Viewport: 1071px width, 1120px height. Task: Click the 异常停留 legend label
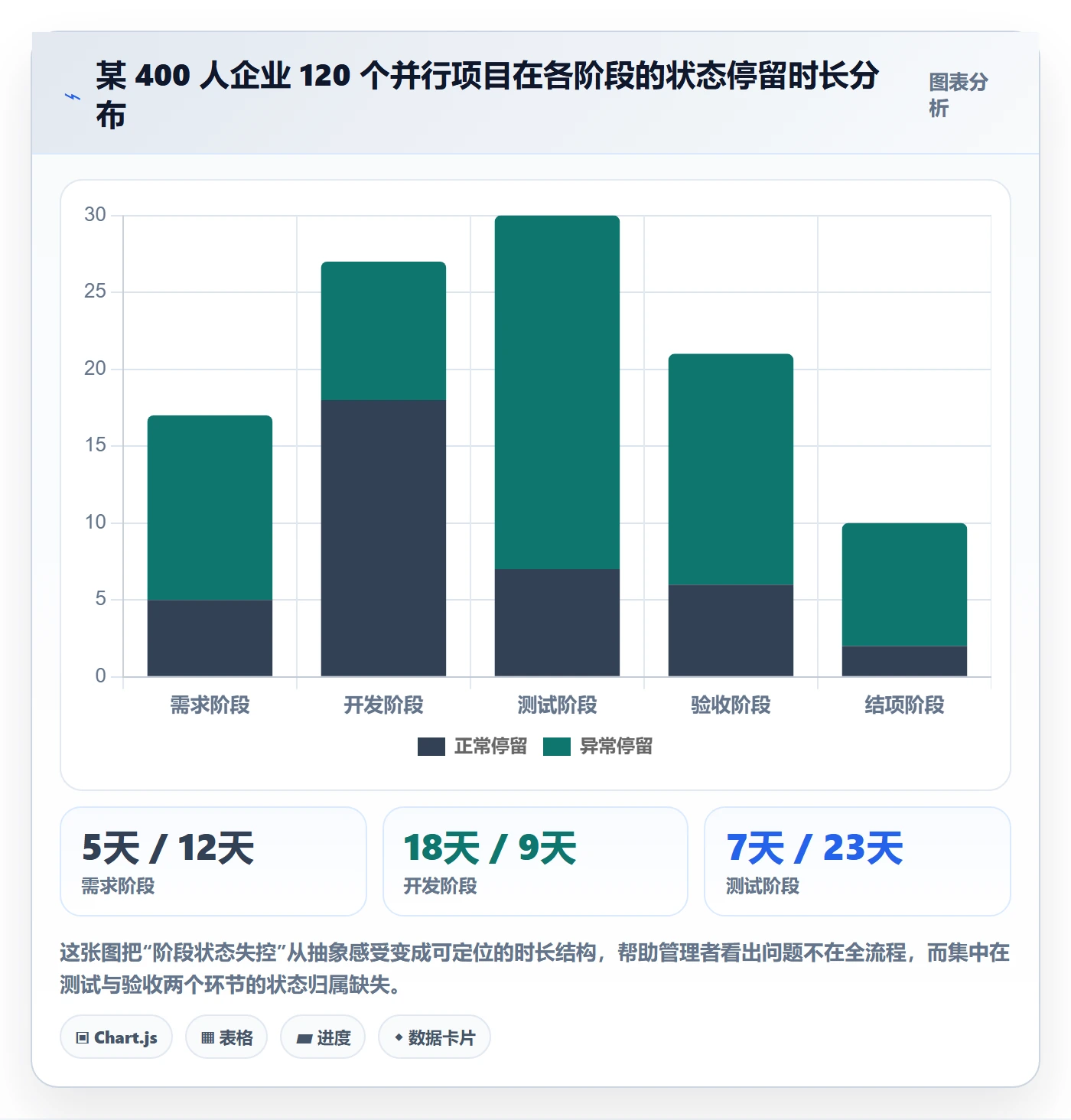click(617, 746)
